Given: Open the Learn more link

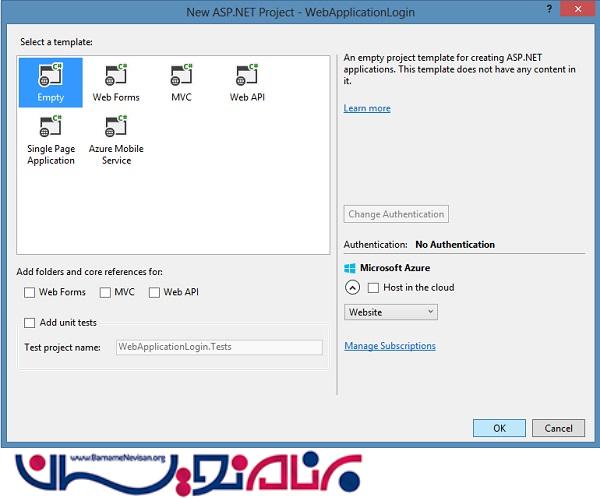Looking at the screenshot, I should click(367, 108).
